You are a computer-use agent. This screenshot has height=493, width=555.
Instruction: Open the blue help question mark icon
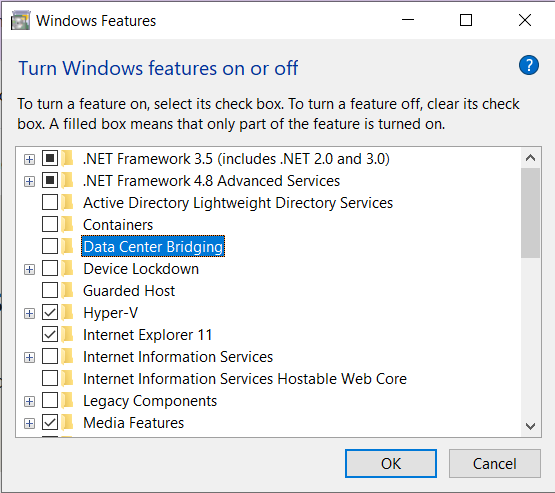click(x=529, y=65)
